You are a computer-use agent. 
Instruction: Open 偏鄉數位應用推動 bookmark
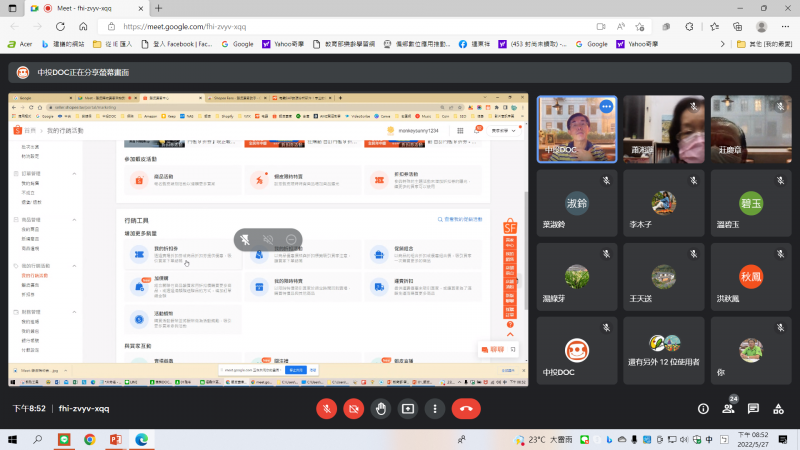point(417,44)
